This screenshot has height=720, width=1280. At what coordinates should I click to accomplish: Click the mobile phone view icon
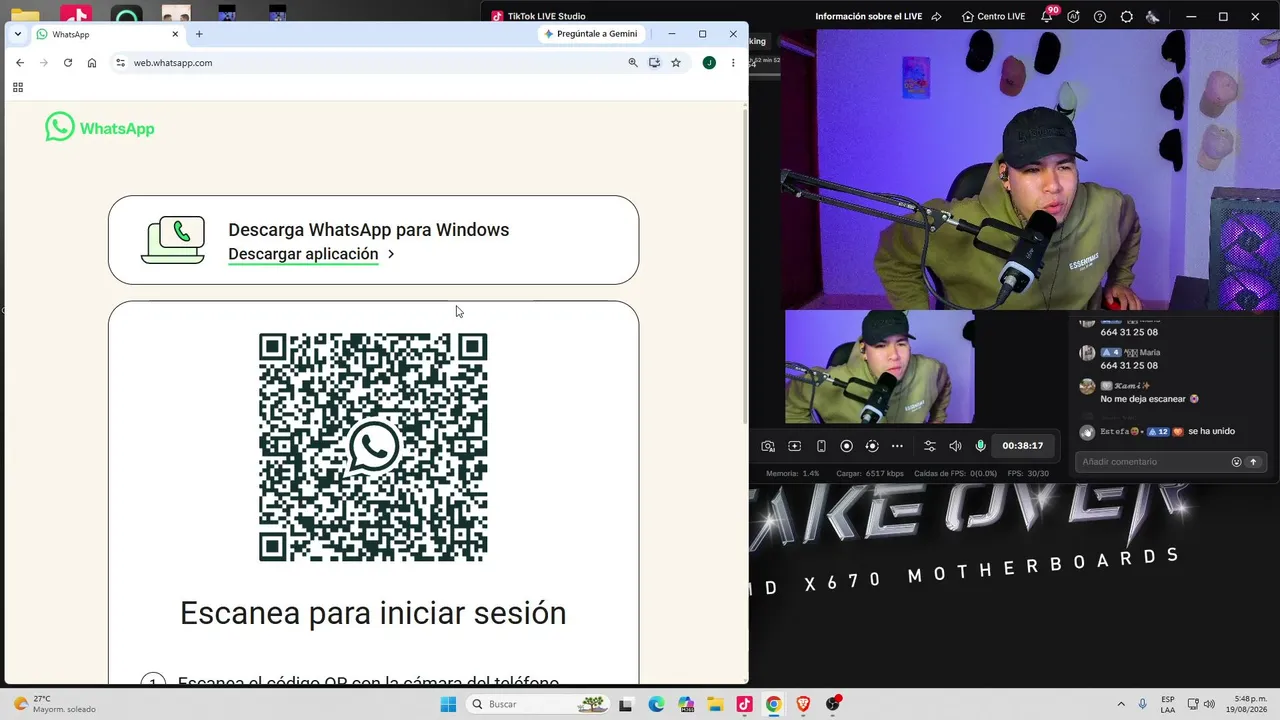click(821, 446)
